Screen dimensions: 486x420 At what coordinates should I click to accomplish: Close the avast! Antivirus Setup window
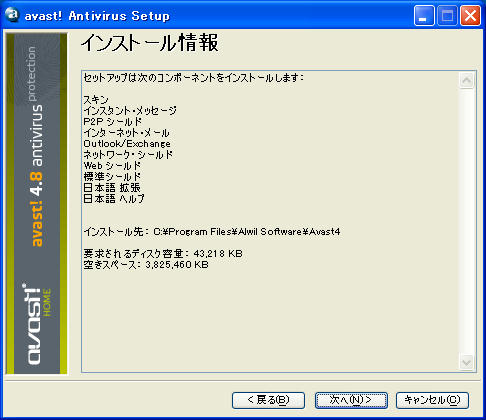pyautogui.click(x=470, y=16)
